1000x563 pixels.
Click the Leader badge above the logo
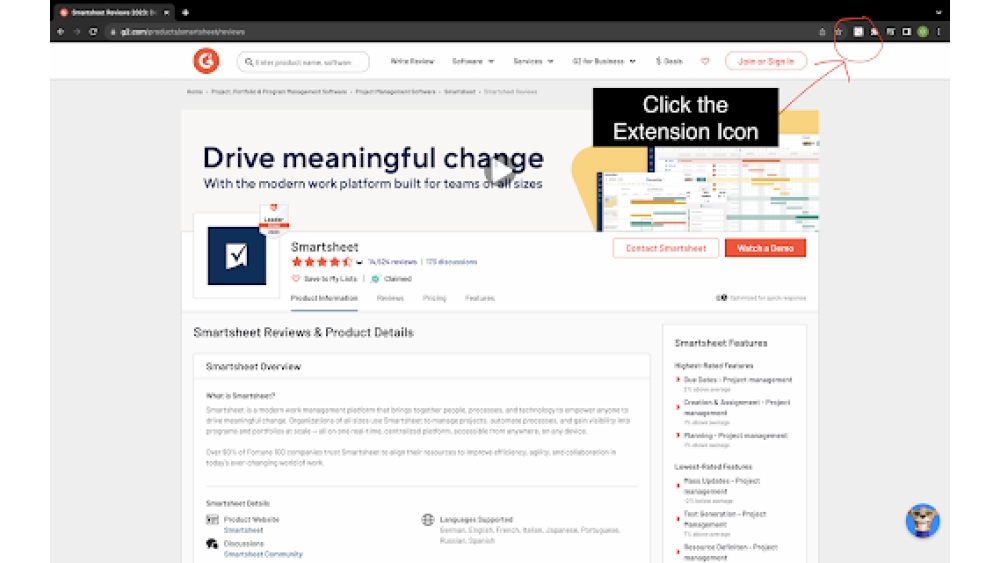tap(274, 219)
